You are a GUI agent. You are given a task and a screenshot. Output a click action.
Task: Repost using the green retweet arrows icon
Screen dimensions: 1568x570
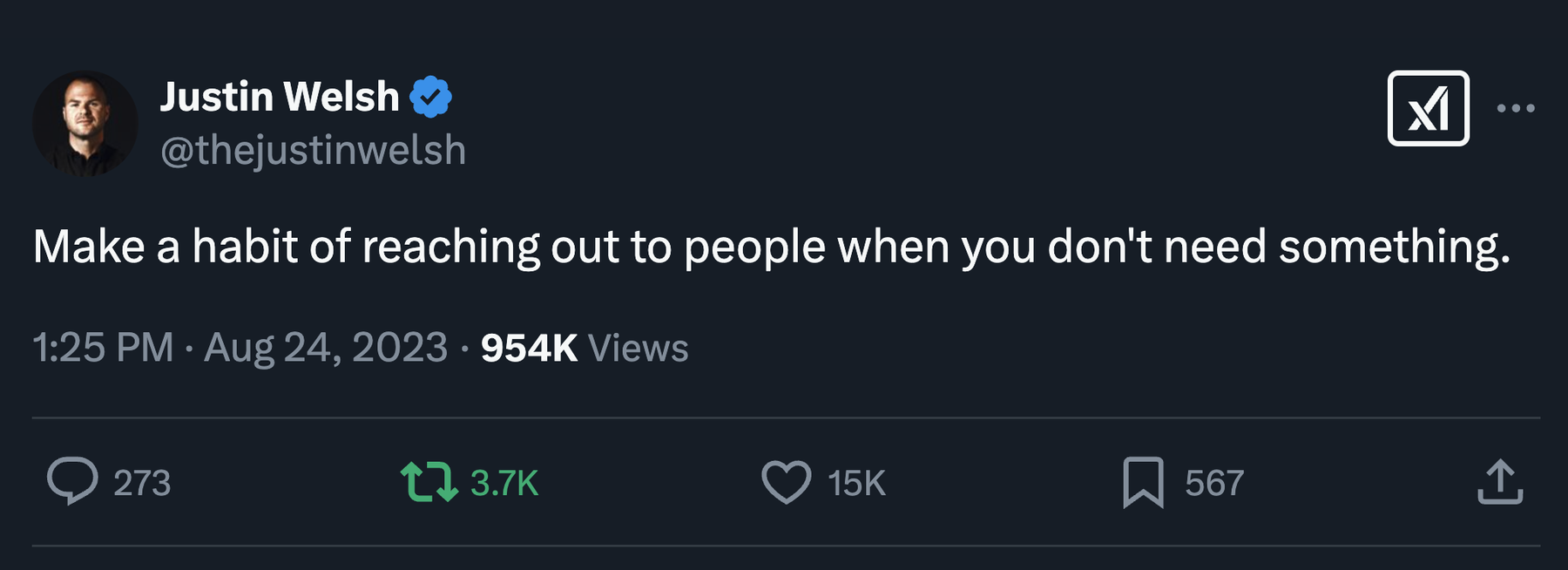(x=429, y=482)
